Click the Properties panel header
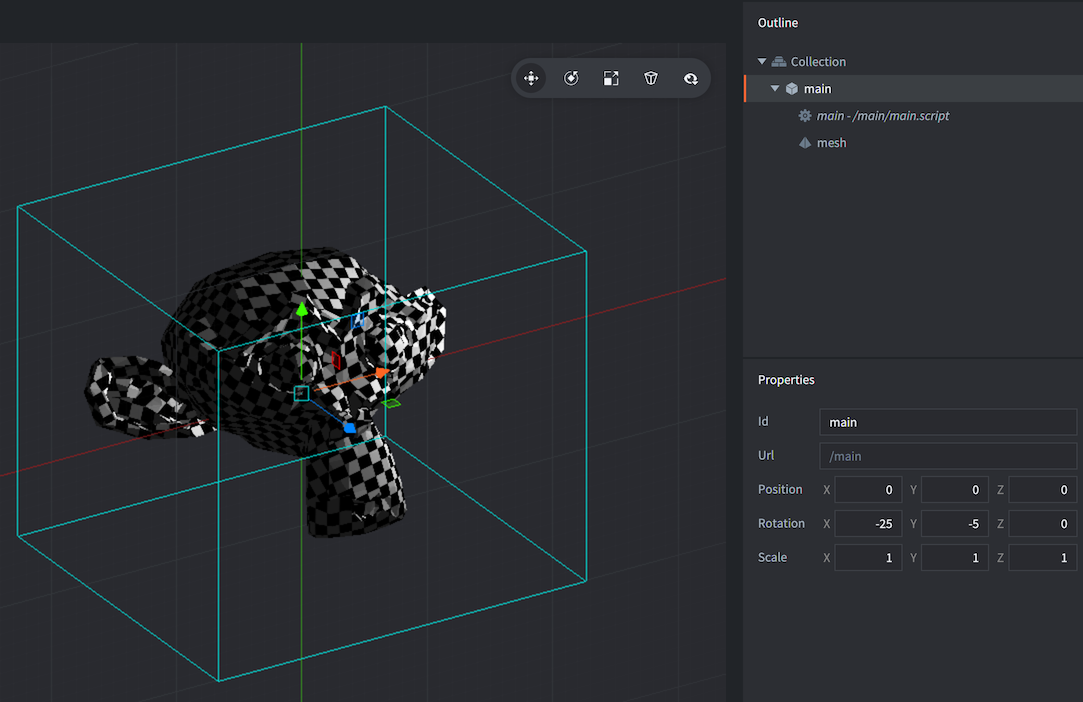This screenshot has height=702, width=1083. (786, 380)
